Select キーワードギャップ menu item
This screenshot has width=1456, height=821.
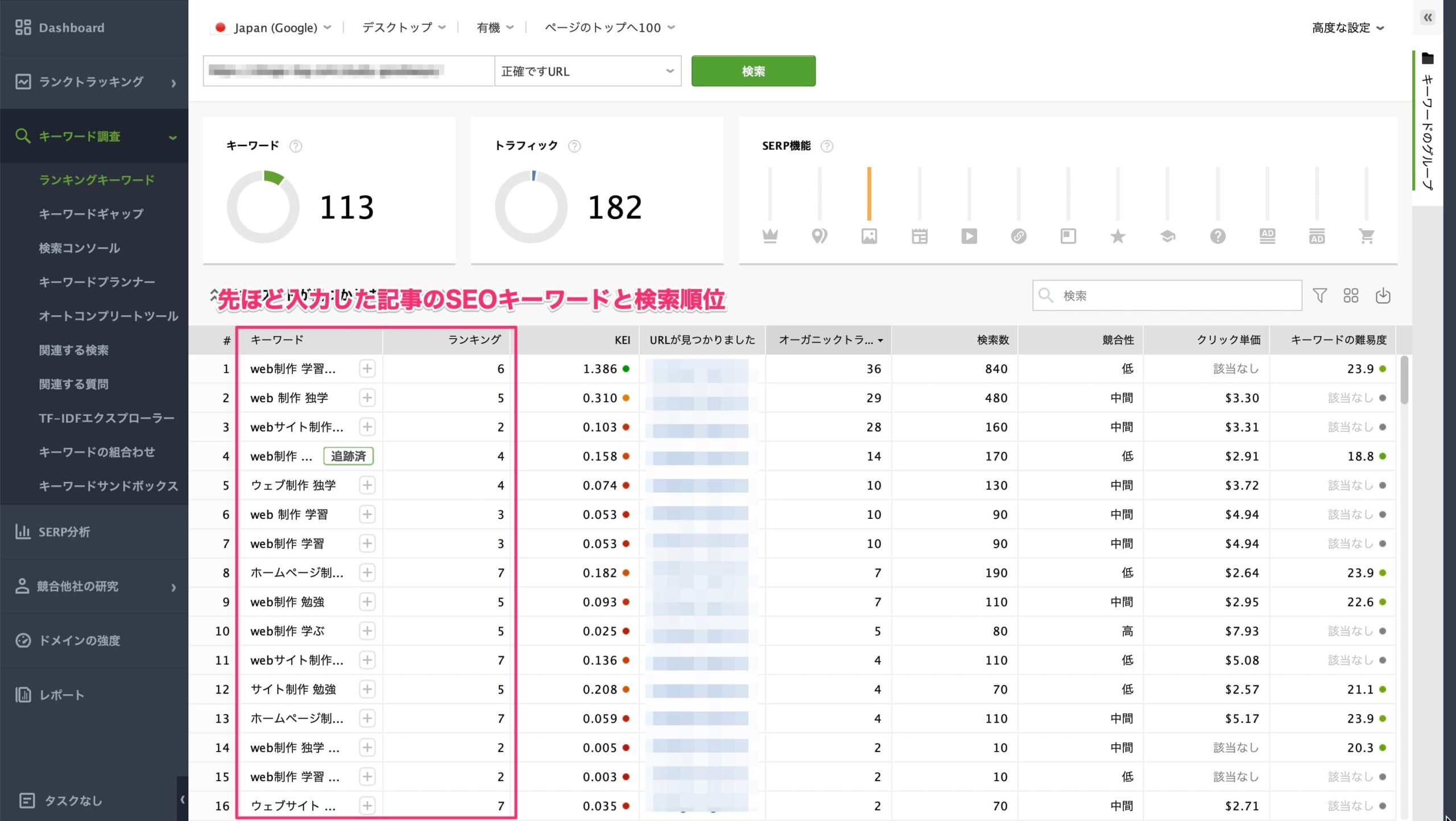coord(91,214)
